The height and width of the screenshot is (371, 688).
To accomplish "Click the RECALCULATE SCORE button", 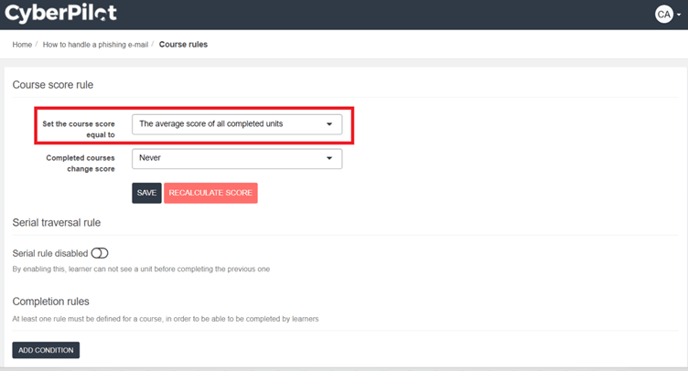I will point(211,193).
